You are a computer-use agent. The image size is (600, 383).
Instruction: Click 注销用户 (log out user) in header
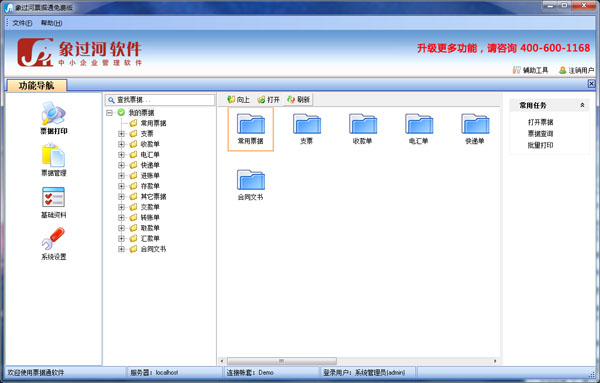(576, 70)
